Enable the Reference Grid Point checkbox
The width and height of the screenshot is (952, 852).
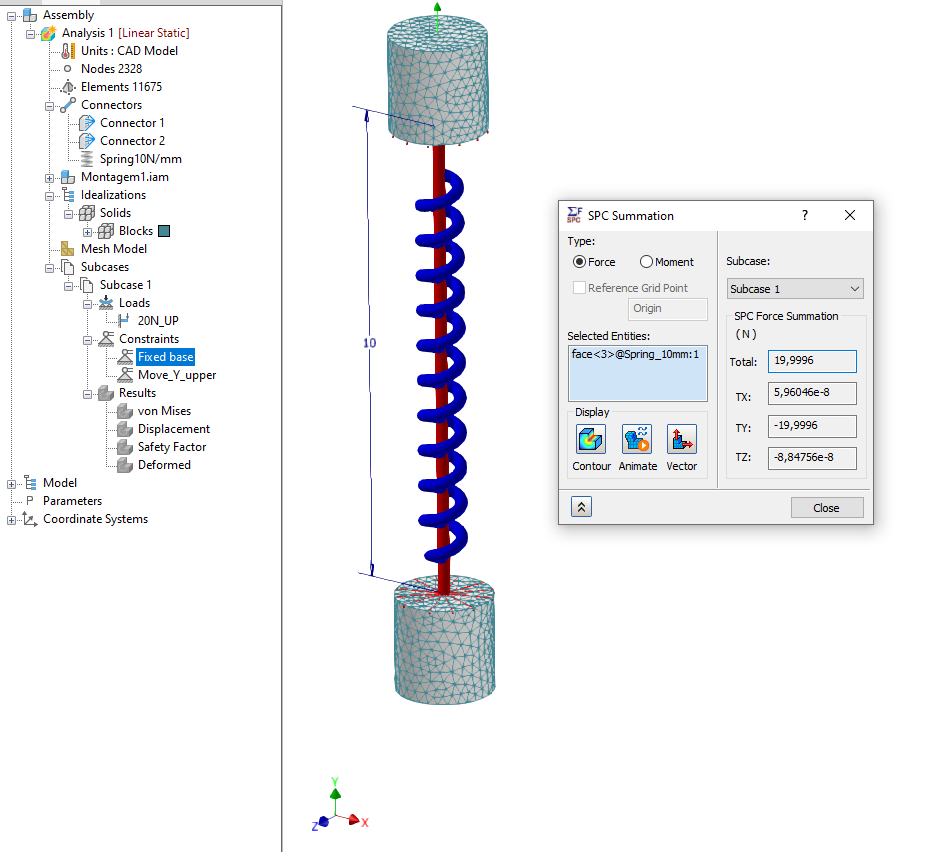click(x=578, y=287)
